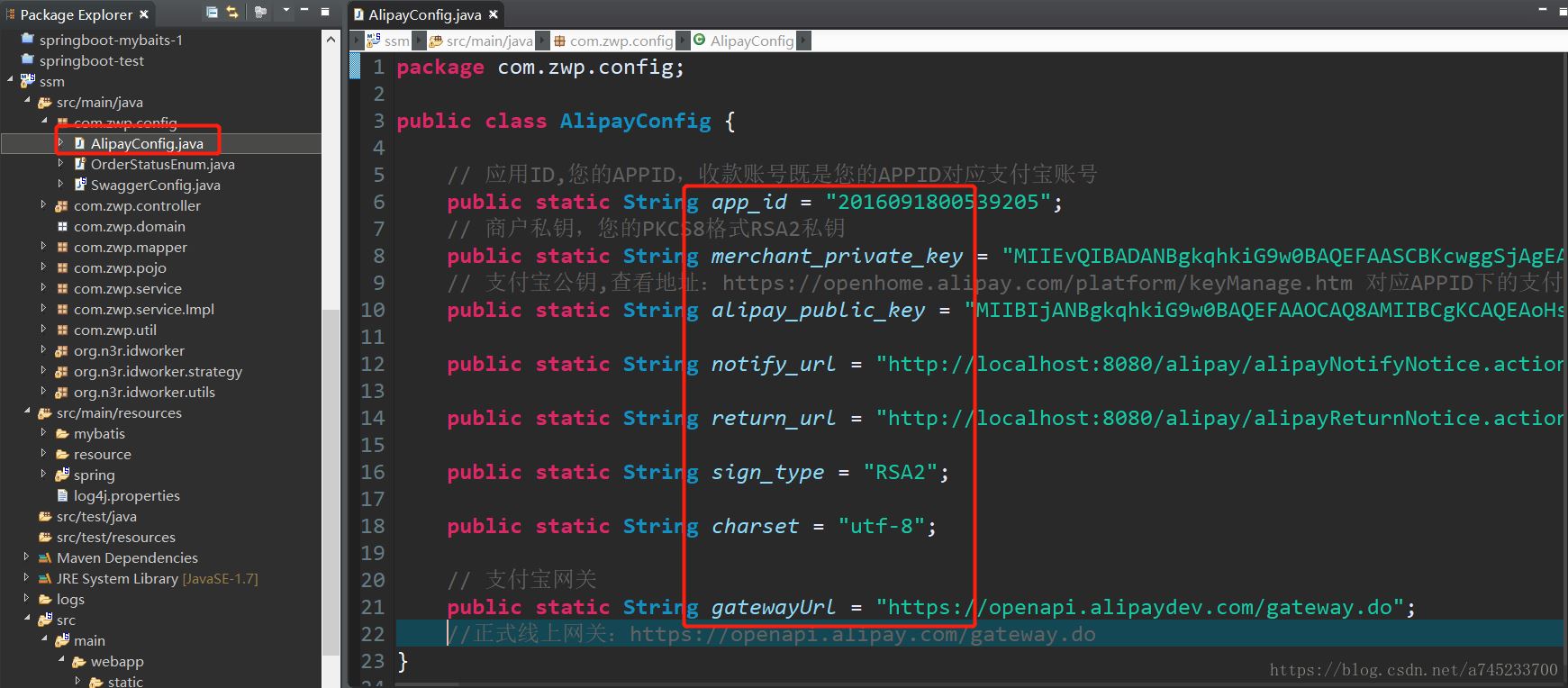
Task: Click the com.zwp.config breadcrumb package icon
Action: [559, 41]
